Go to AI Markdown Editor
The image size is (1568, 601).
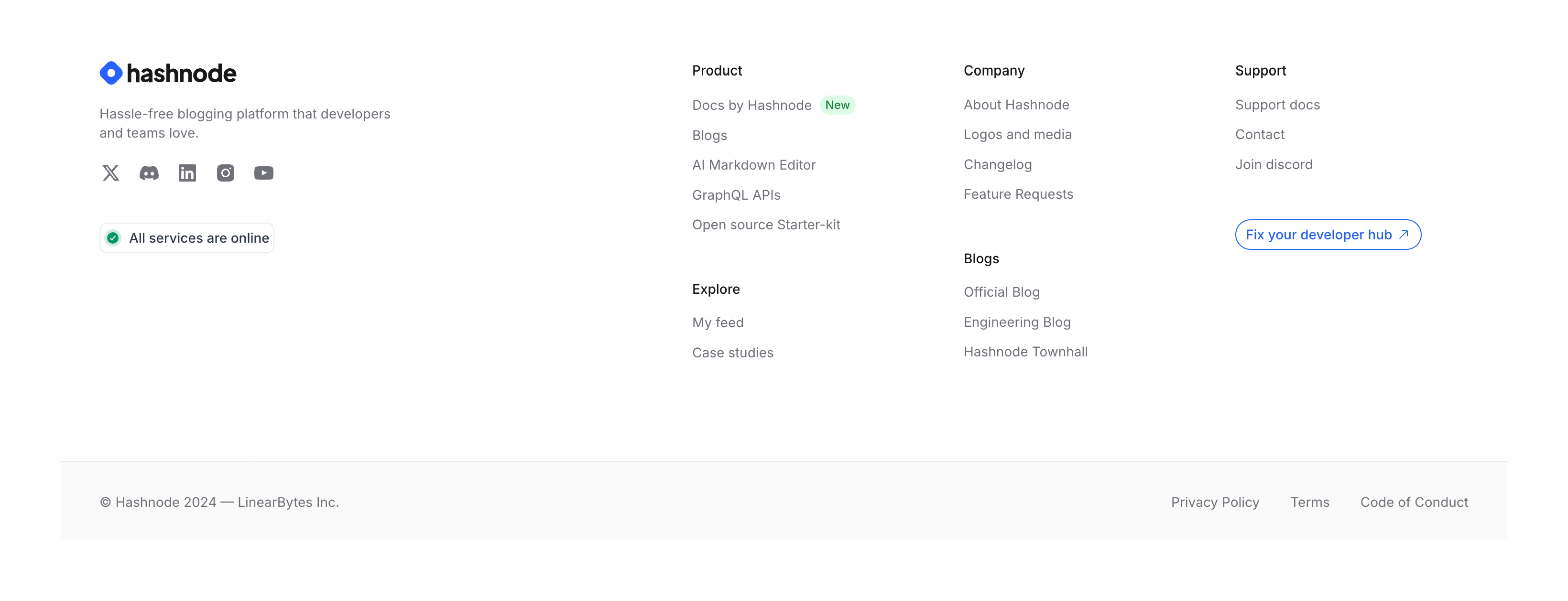pyautogui.click(x=753, y=165)
